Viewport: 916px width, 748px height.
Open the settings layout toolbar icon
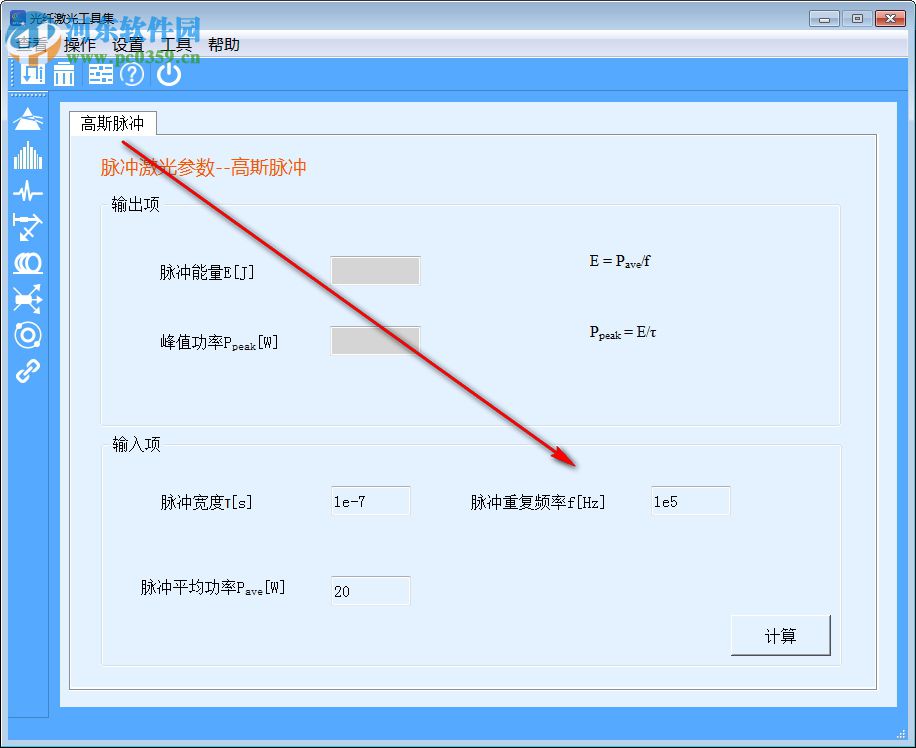(100, 73)
